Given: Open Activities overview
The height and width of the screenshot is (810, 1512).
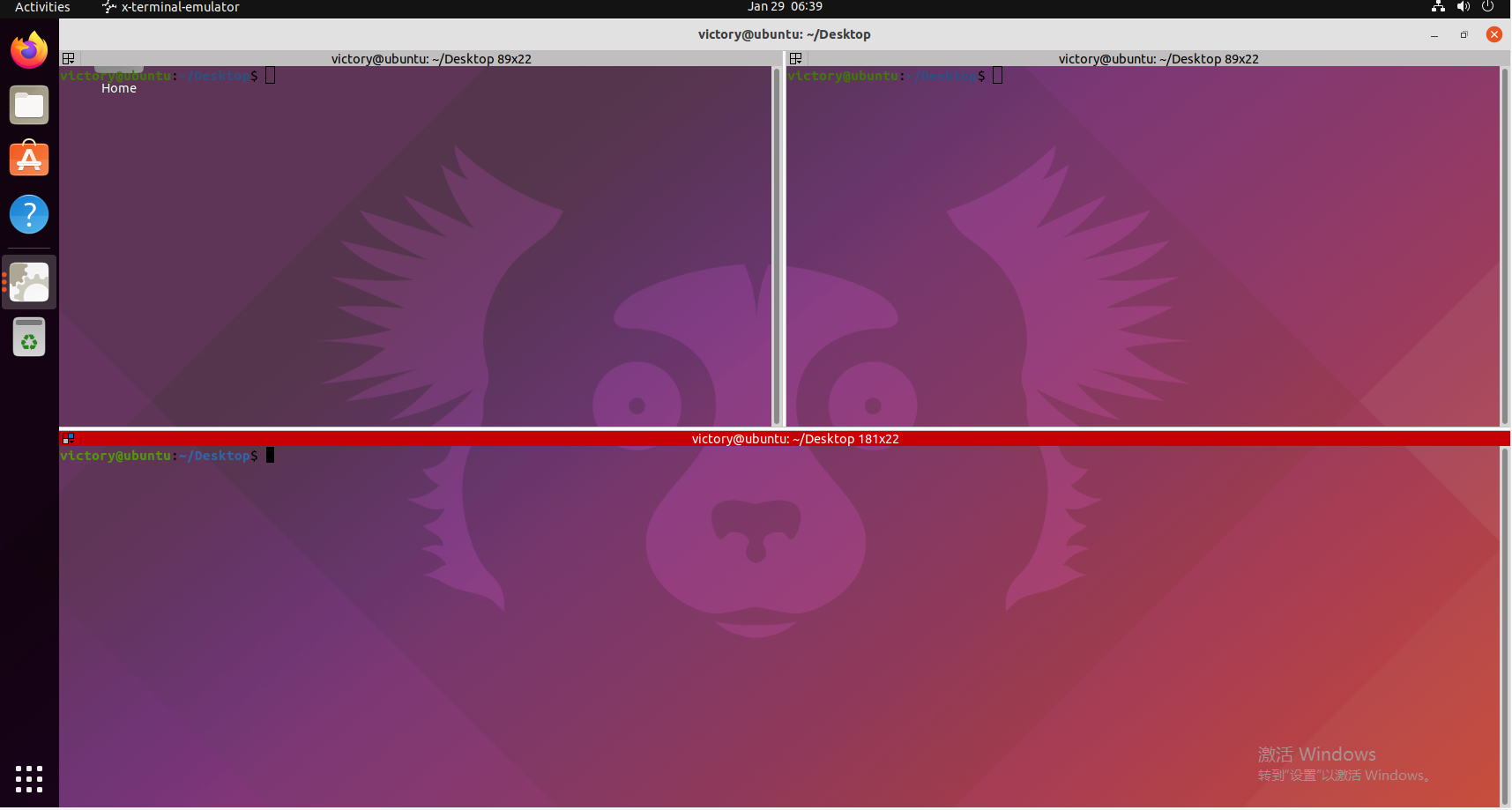Looking at the screenshot, I should [42, 7].
